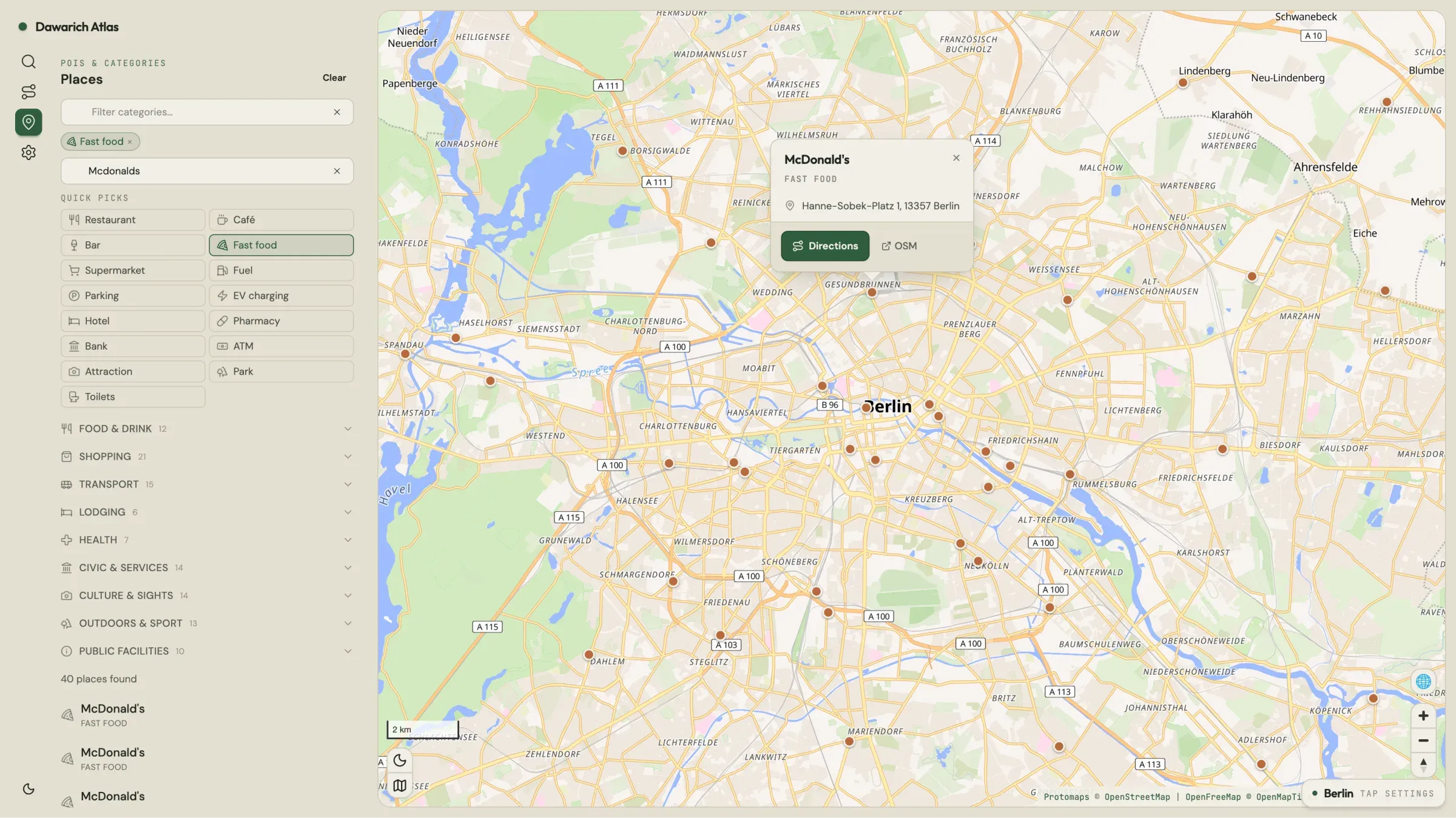Select the Places pin icon in sidebar

(x=29, y=122)
